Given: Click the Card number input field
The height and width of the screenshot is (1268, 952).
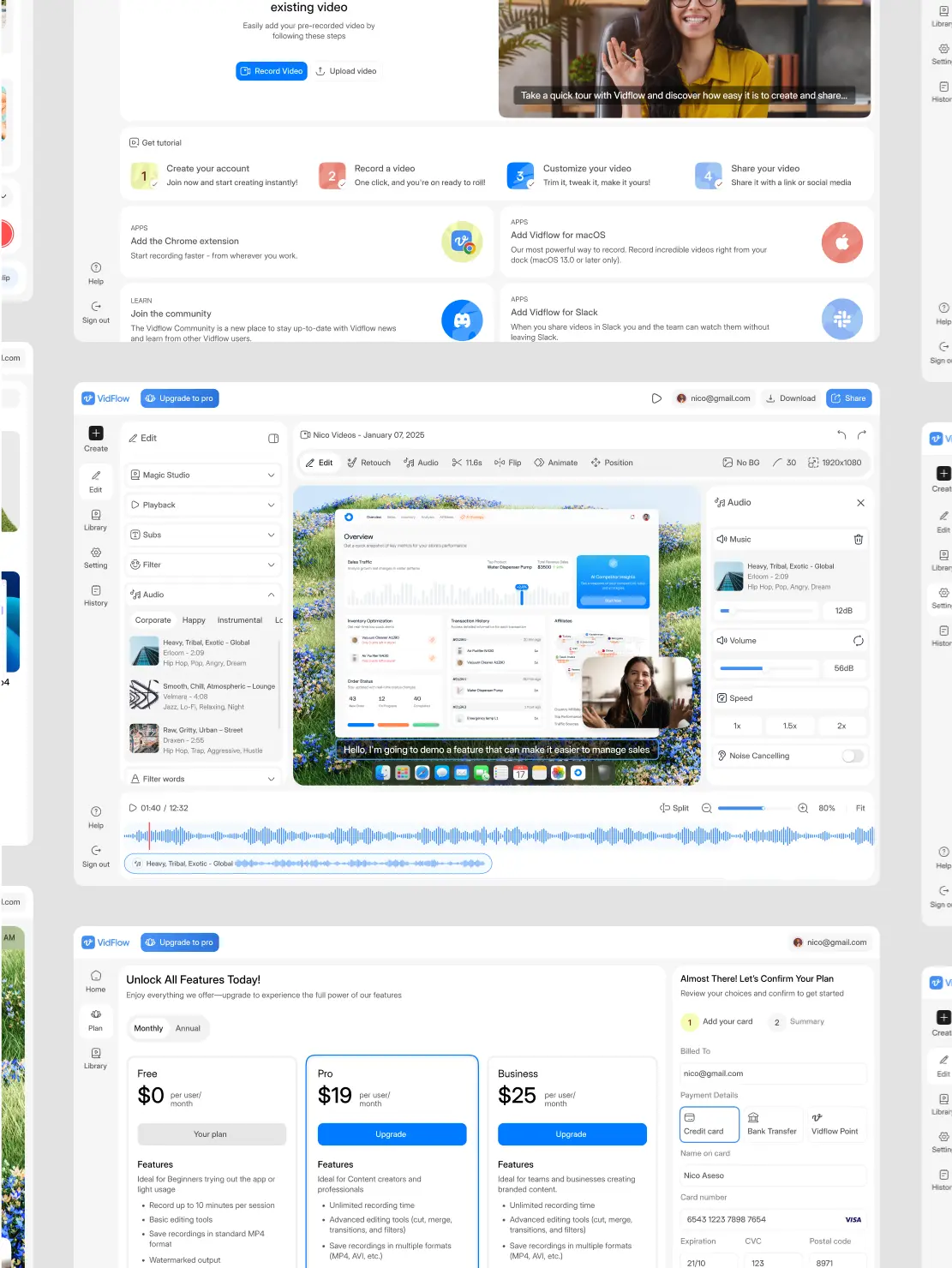Looking at the screenshot, I should pyautogui.click(x=774, y=1219).
